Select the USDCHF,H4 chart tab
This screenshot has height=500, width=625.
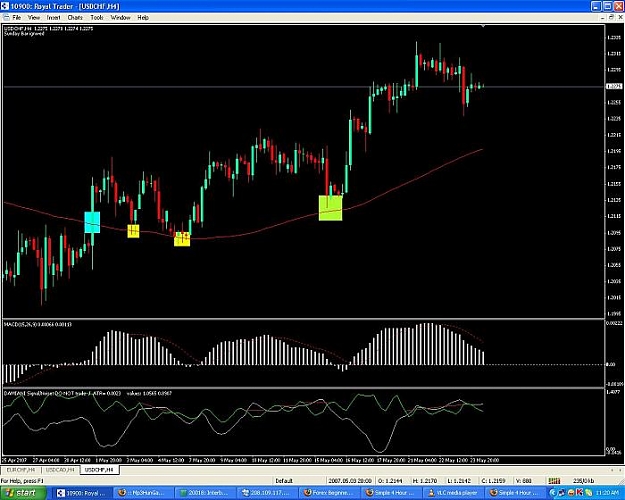pos(99,470)
